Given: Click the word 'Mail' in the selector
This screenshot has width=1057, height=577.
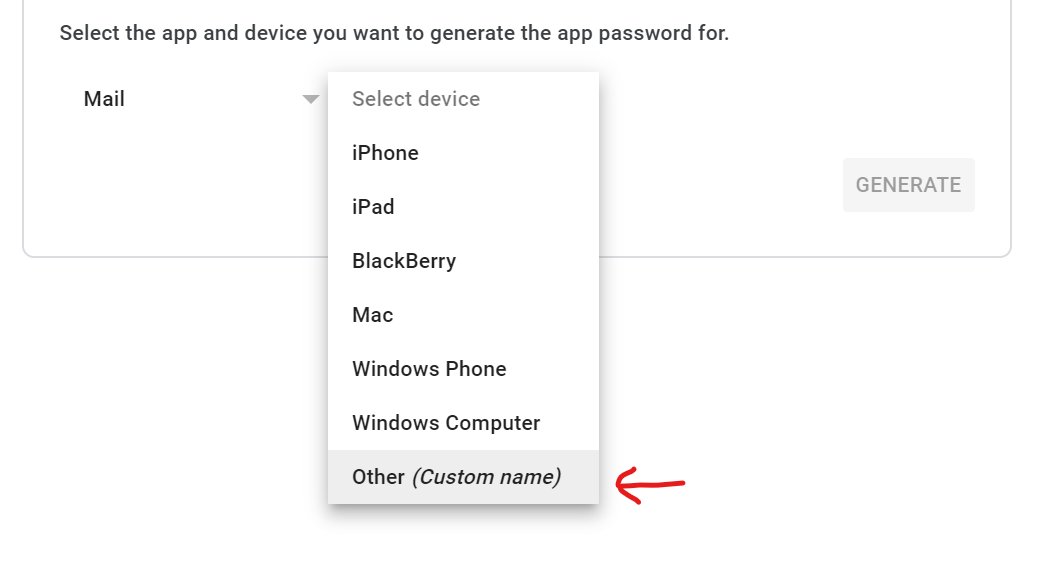Looking at the screenshot, I should (104, 99).
